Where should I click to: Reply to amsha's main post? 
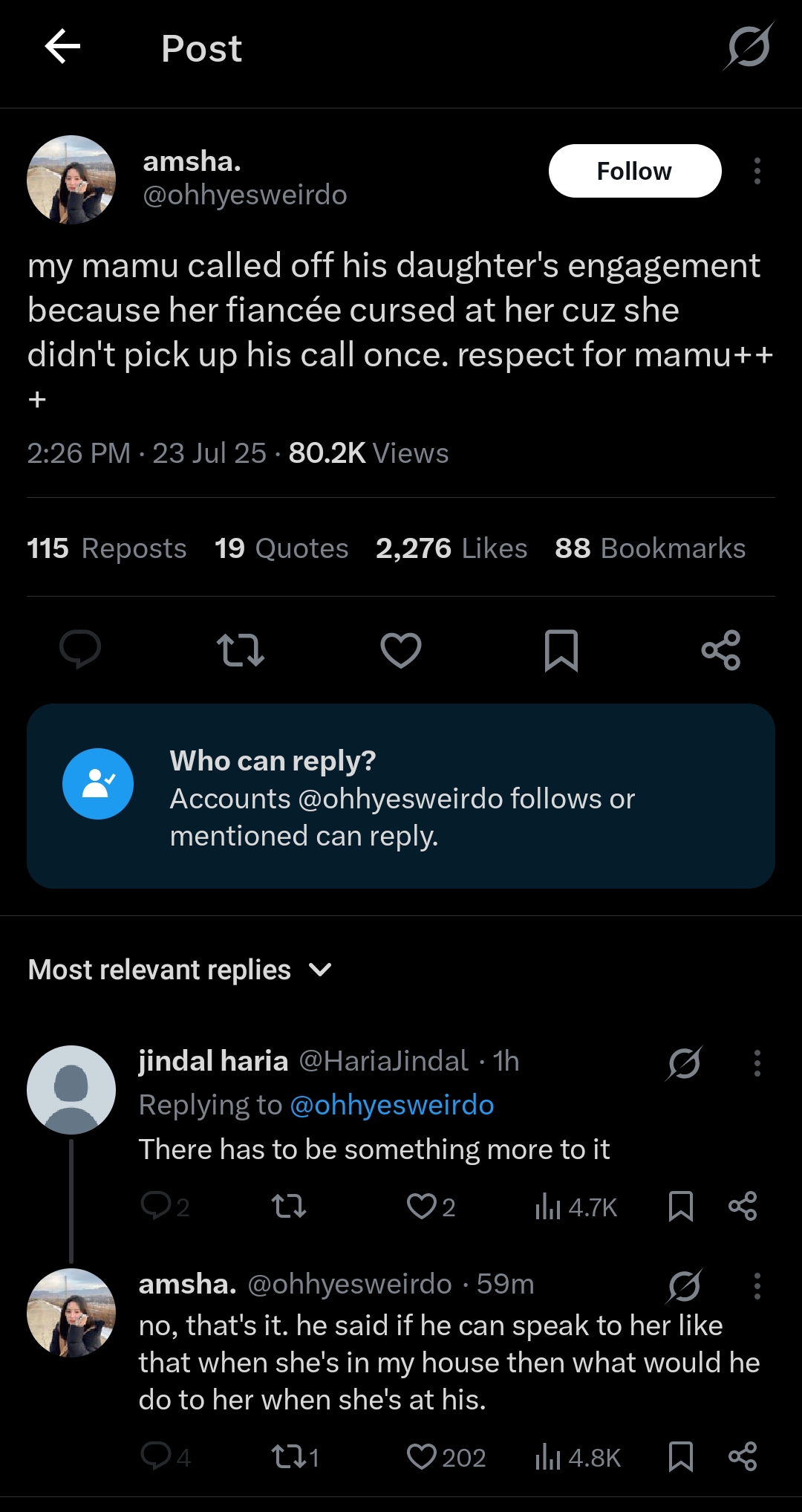point(80,649)
